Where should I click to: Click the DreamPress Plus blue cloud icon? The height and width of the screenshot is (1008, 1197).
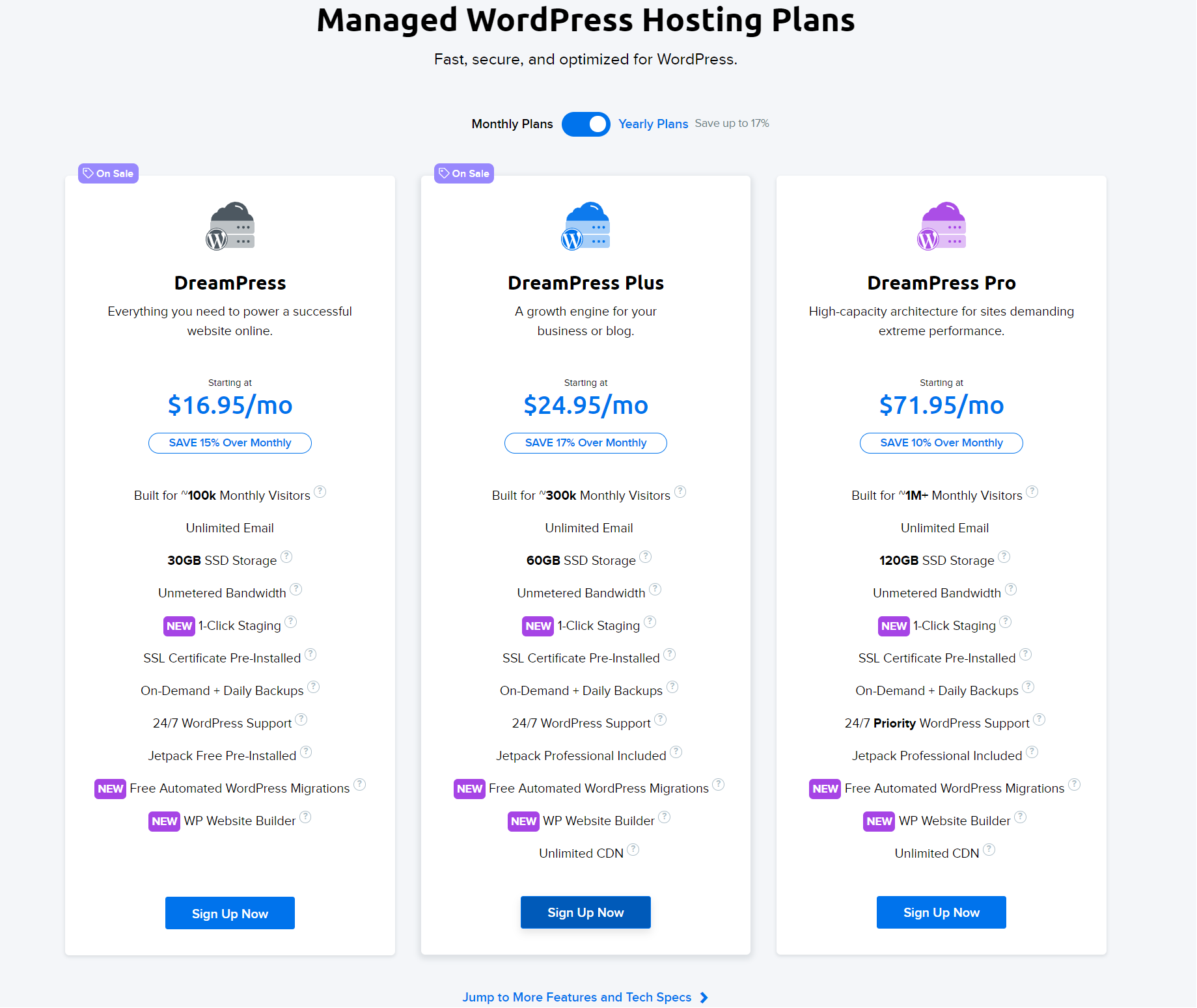coord(586,226)
